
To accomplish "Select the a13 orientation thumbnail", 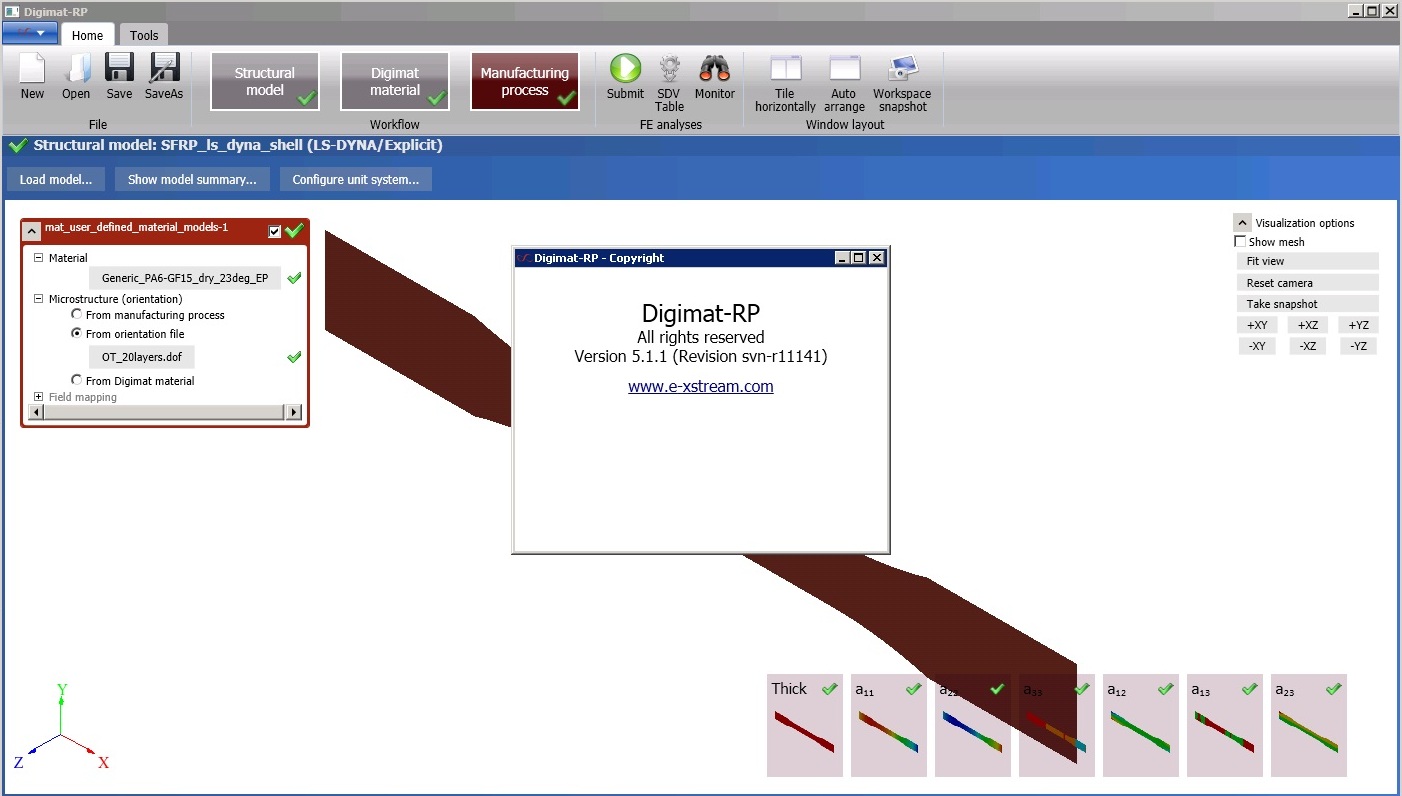I will pyautogui.click(x=1224, y=725).
